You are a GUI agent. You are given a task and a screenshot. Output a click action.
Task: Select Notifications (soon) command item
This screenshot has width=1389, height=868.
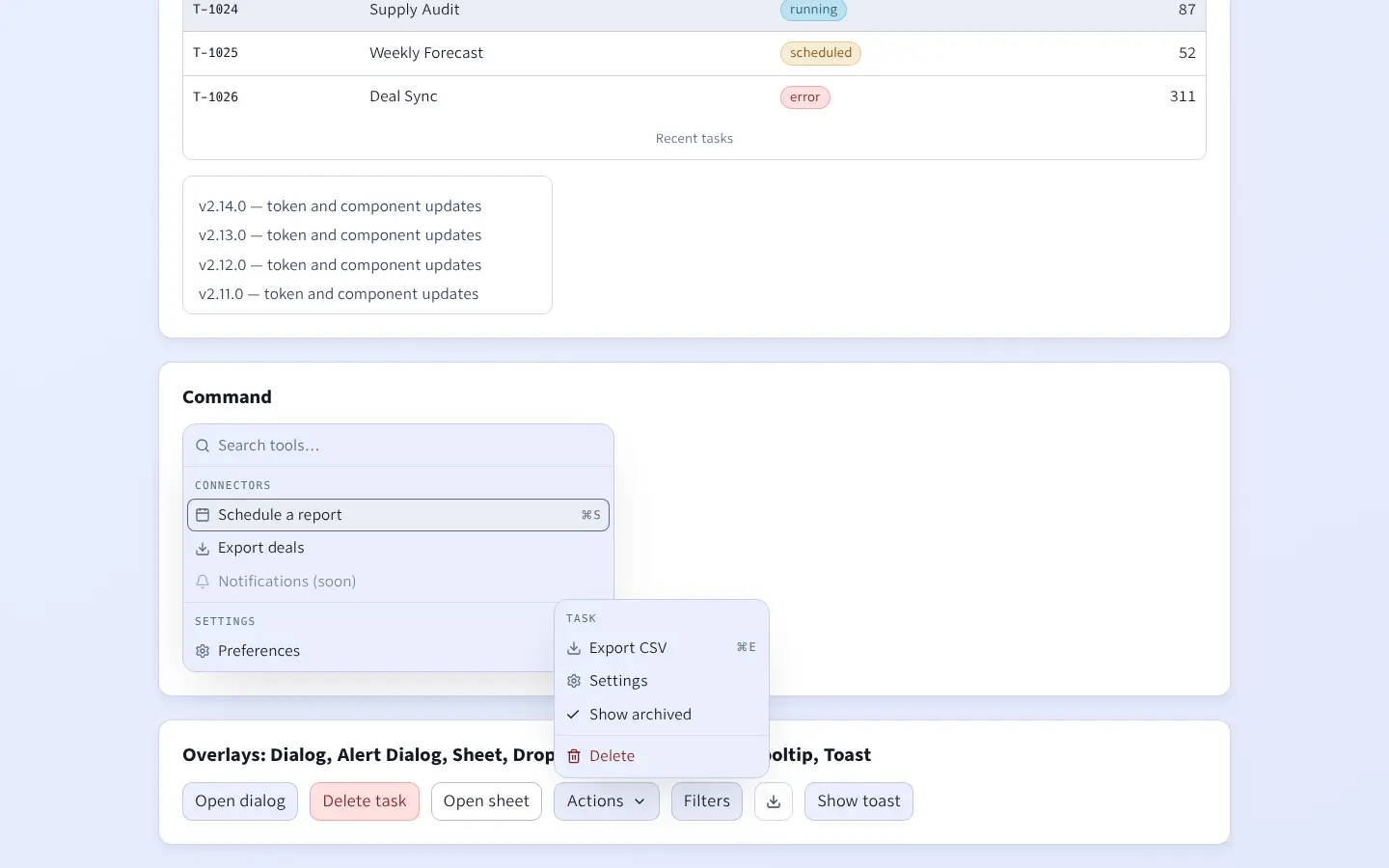pyautogui.click(x=398, y=582)
